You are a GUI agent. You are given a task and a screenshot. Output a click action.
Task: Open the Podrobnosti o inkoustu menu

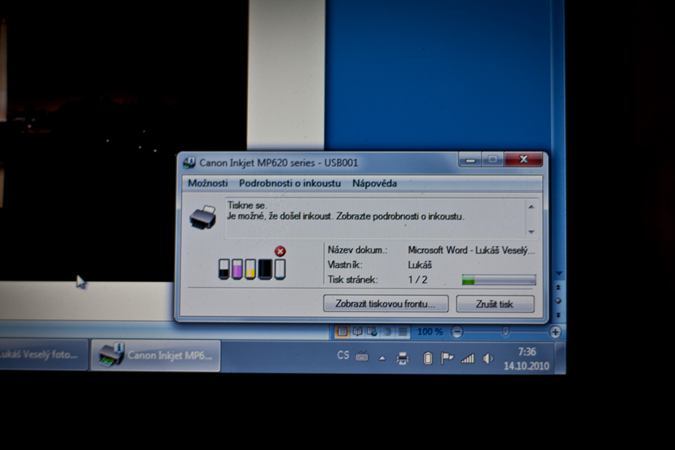point(290,183)
